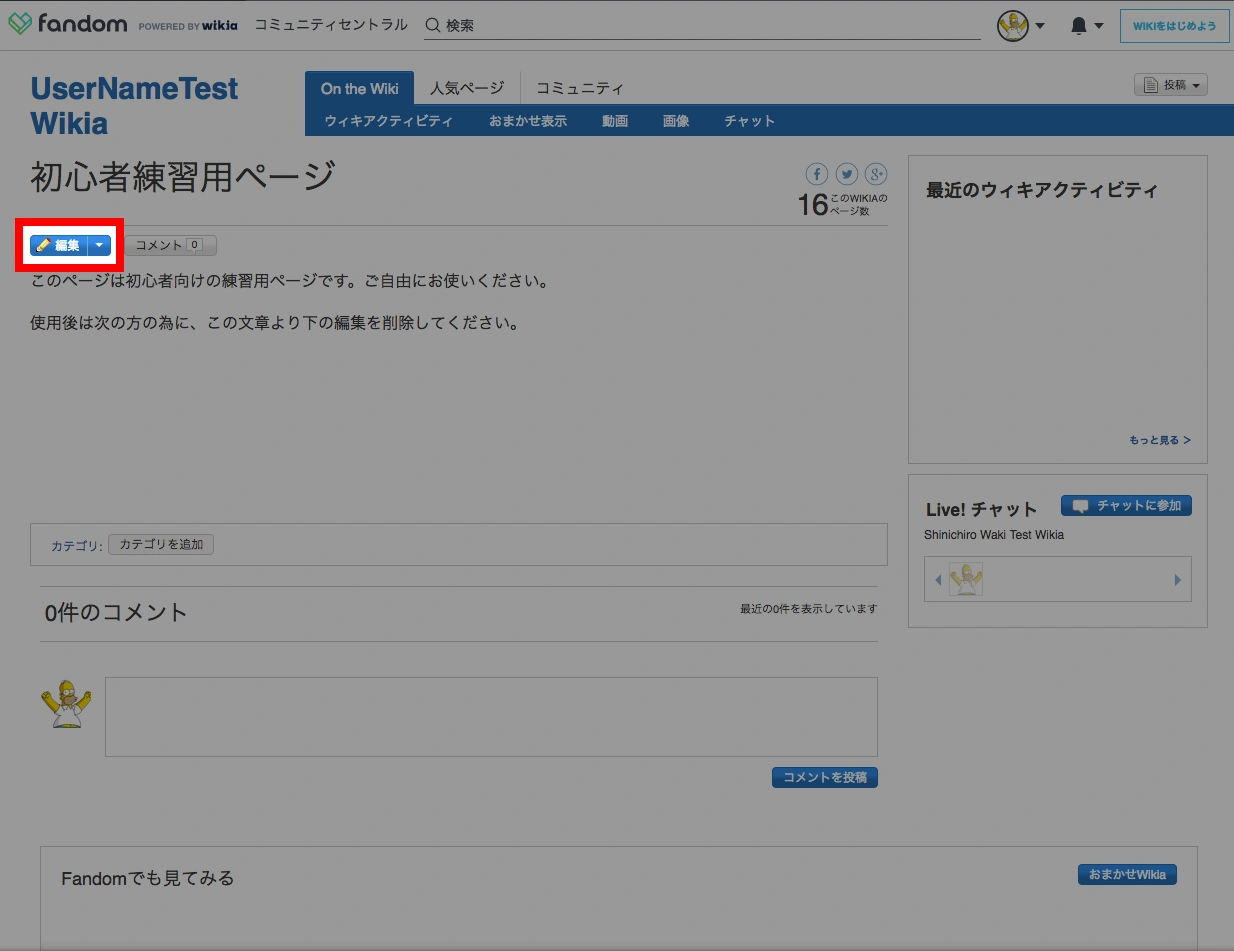Open the user avatar menu
Viewport: 1234px width, 951px height.
pyautogui.click(x=1013, y=26)
